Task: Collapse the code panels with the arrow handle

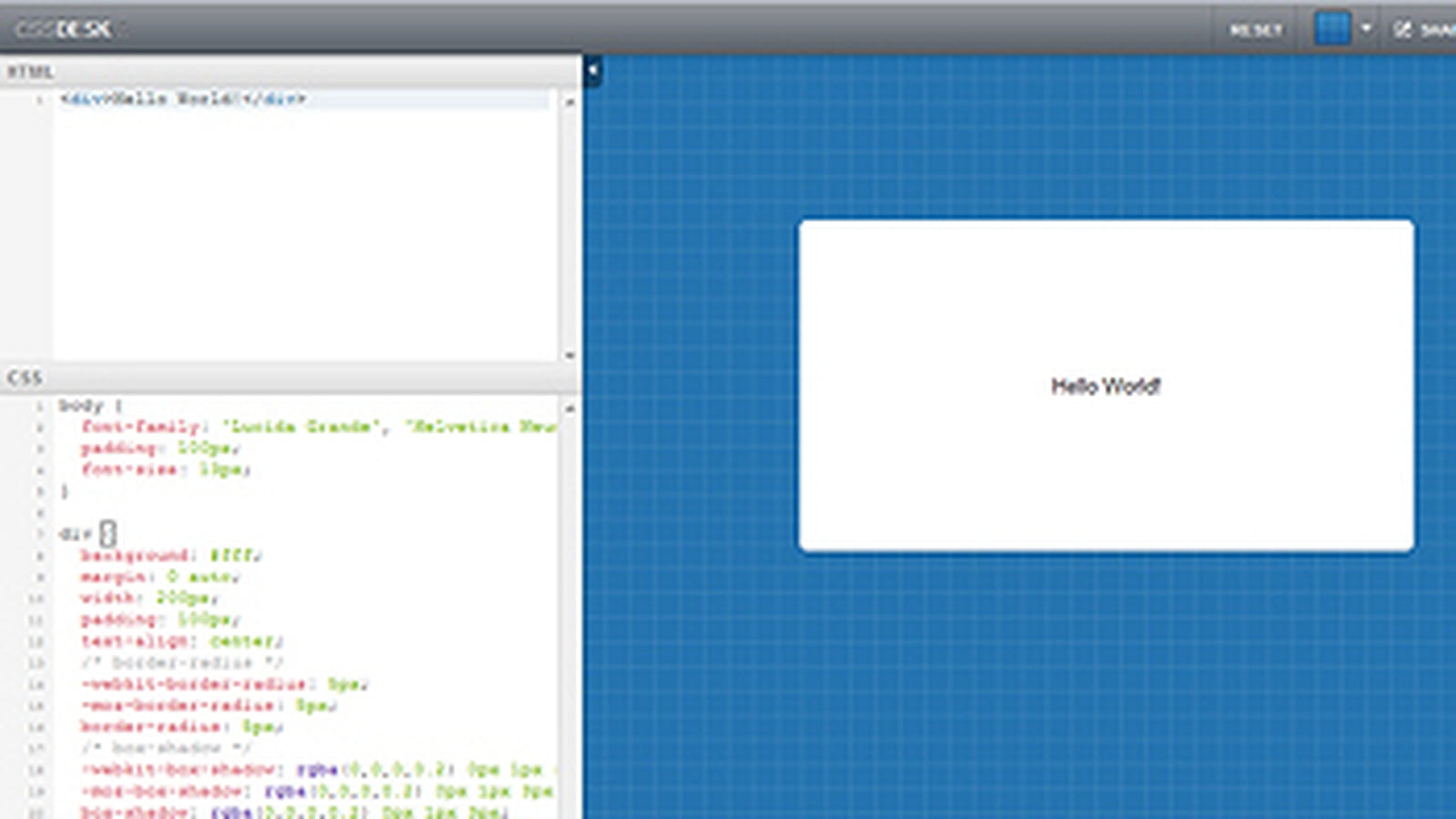Action: pos(592,70)
